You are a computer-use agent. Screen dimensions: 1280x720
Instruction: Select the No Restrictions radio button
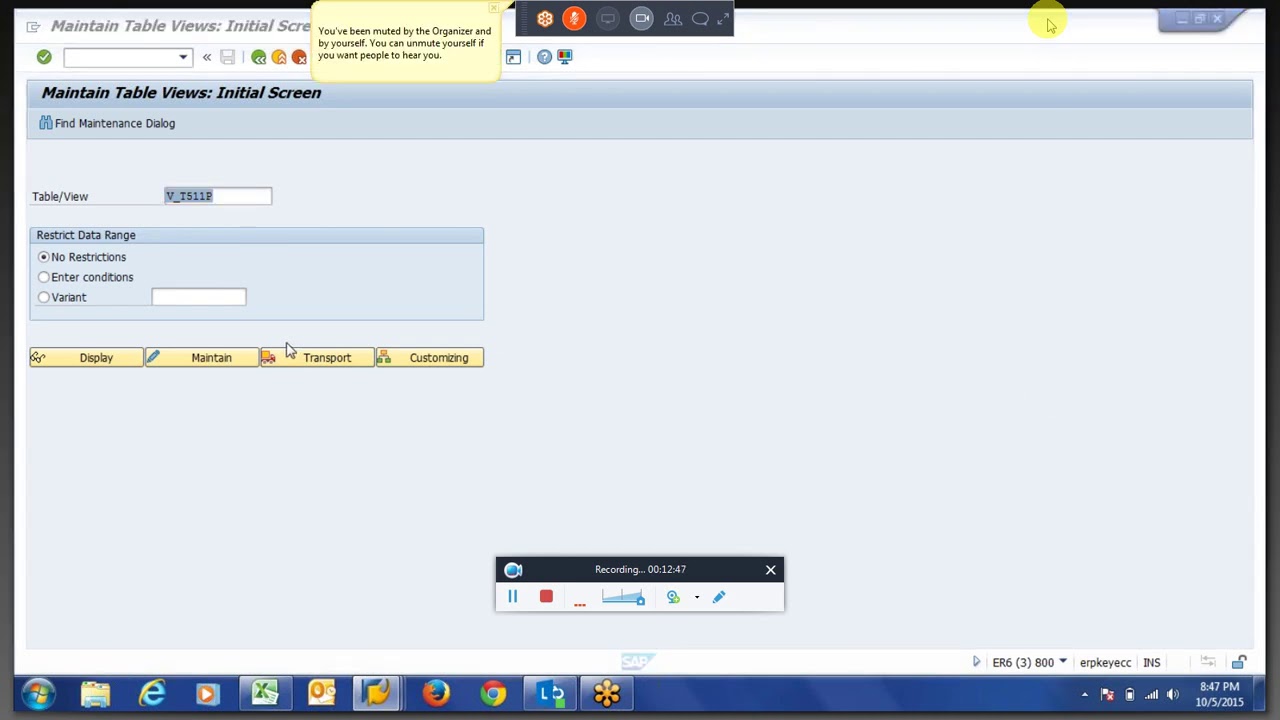[x=44, y=257]
